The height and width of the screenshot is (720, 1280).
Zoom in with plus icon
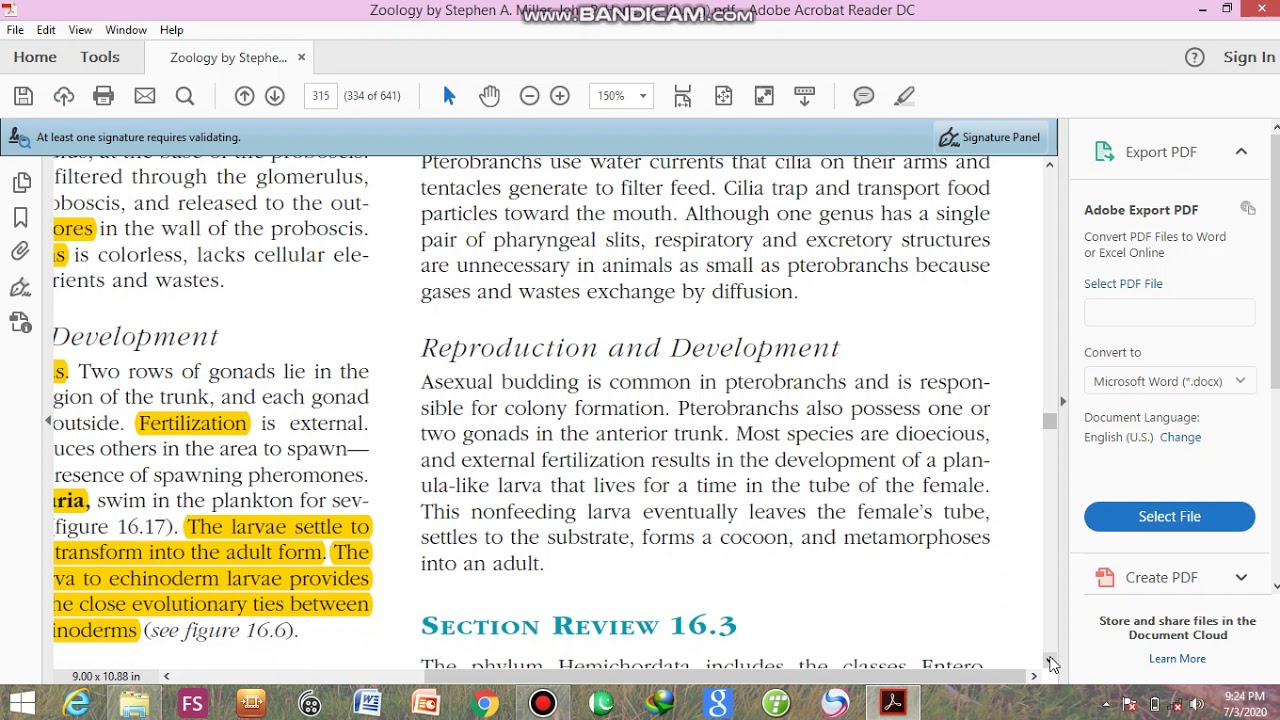point(560,96)
